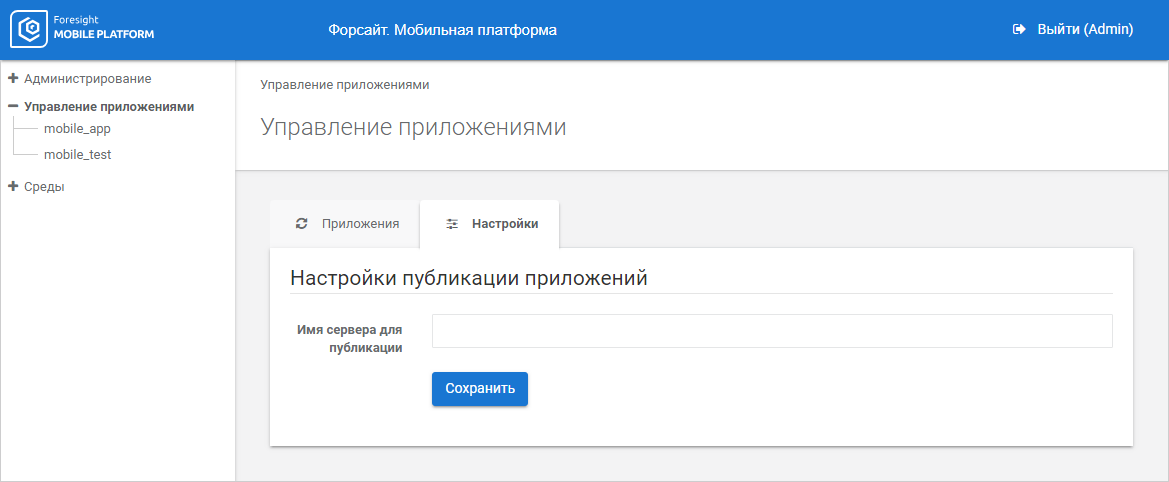Collapse Управление приложениями with its minus icon
Viewport: 1169px width, 482px height.
tap(13, 106)
